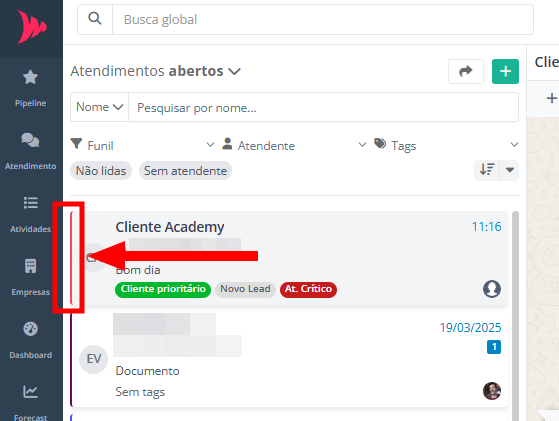The height and width of the screenshot is (421, 559).
Task: Toggle the Sem atendente filter chip
Action: tap(185, 171)
